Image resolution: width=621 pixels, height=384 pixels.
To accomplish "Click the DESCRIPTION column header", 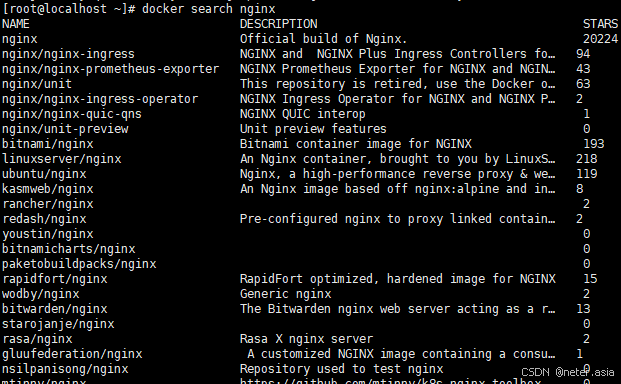I will [x=278, y=24].
